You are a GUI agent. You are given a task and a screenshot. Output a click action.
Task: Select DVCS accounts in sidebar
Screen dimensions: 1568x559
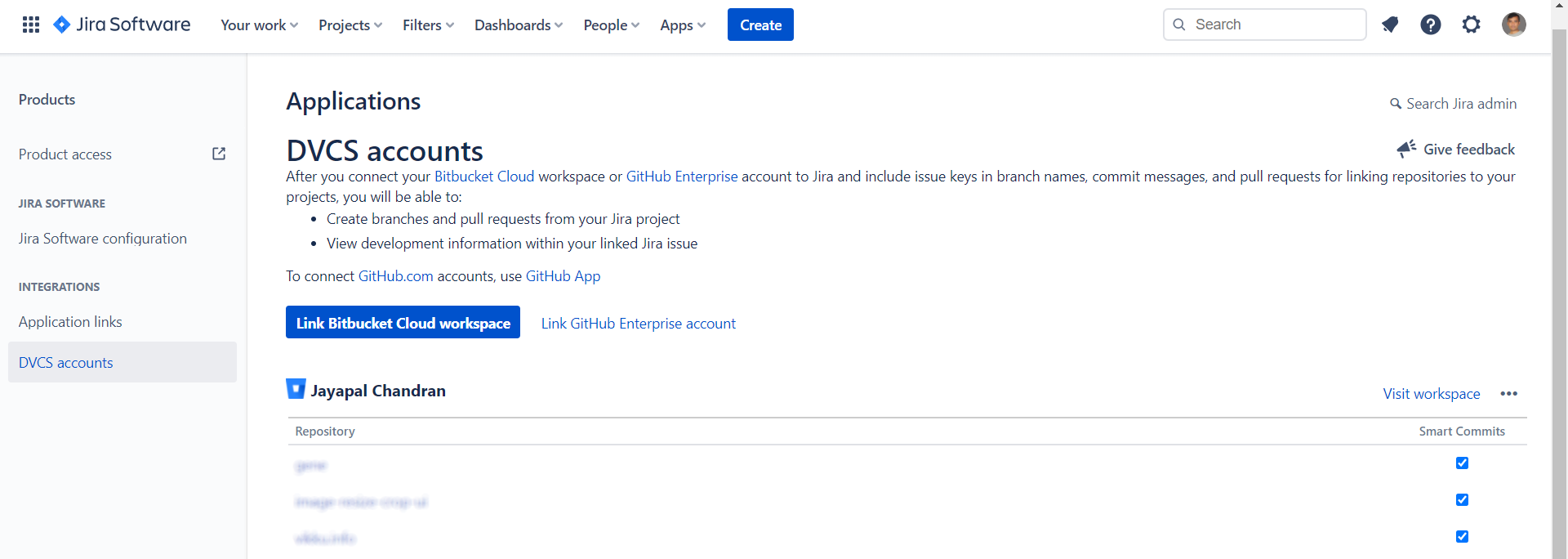(x=122, y=362)
